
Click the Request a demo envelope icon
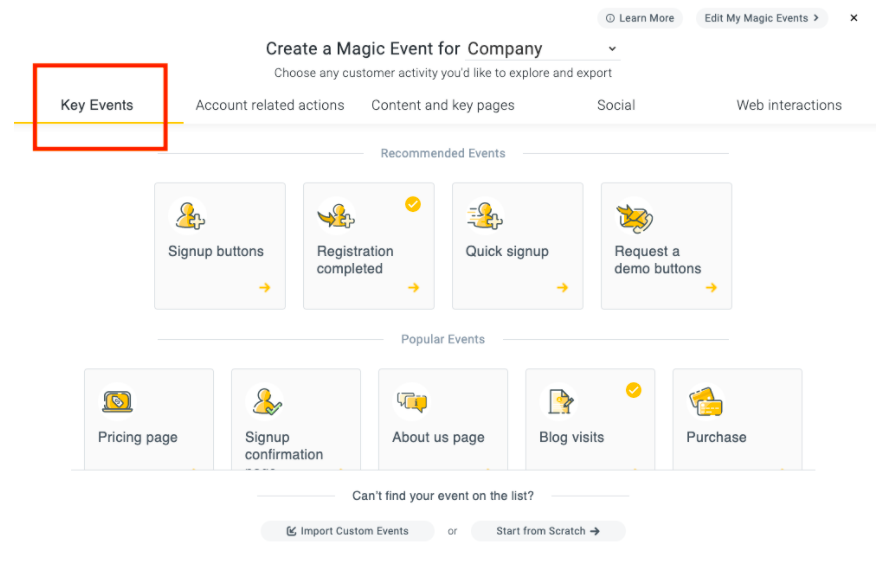(x=634, y=218)
